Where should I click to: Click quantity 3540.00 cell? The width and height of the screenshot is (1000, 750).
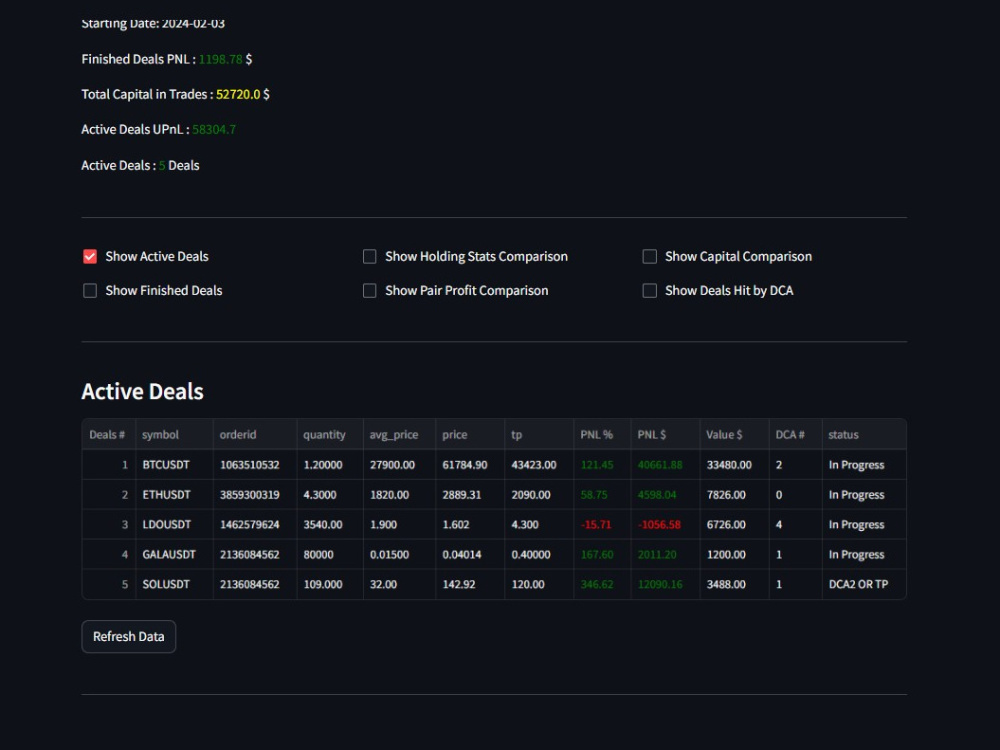pos(330,525)
